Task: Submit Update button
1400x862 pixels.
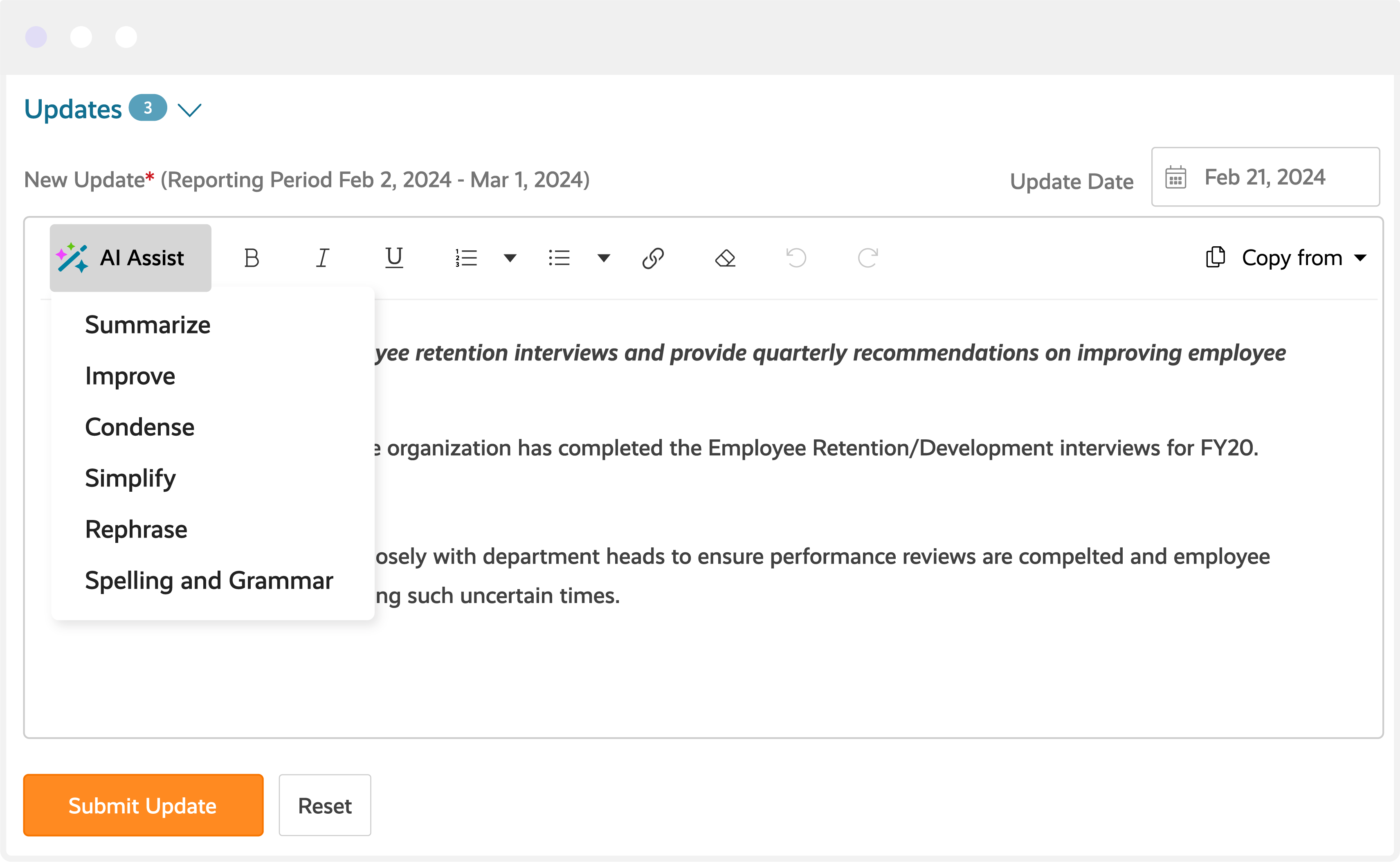Action: (x=143, y=805)
